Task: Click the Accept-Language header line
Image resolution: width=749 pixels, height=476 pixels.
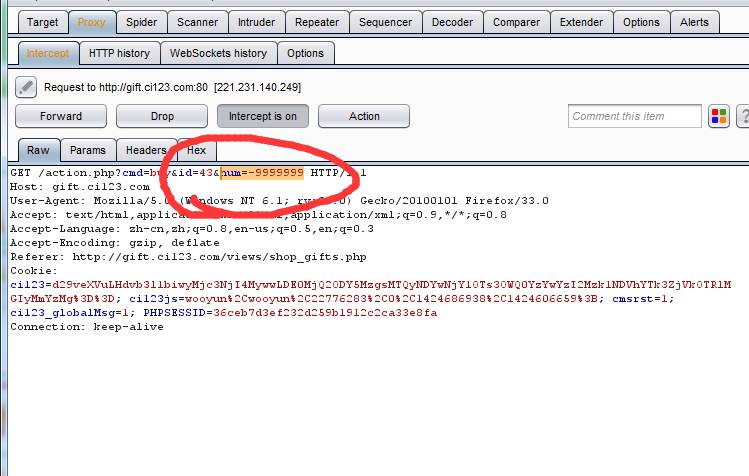Action: [192, 229]
